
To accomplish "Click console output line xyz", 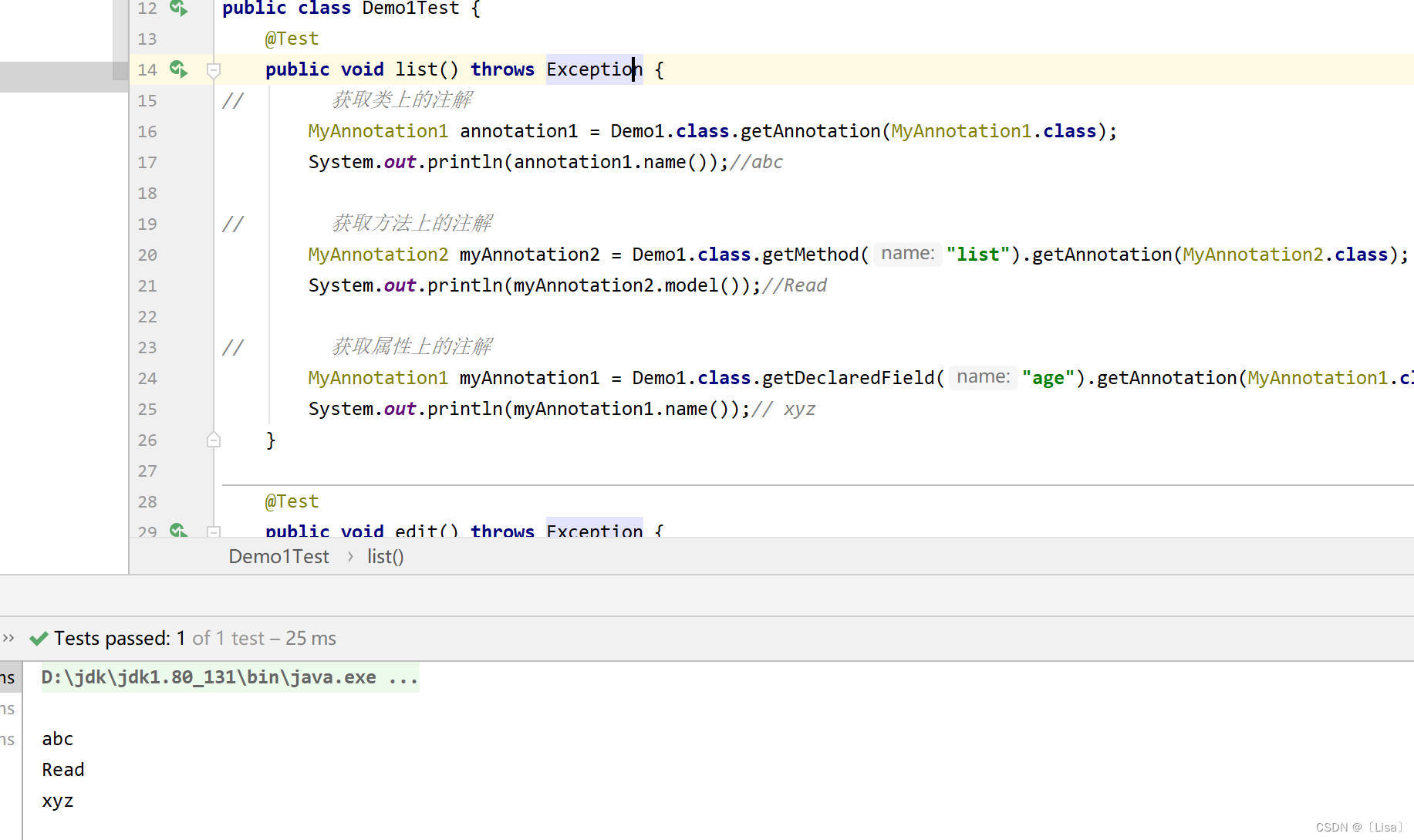I will coord(58,801).
